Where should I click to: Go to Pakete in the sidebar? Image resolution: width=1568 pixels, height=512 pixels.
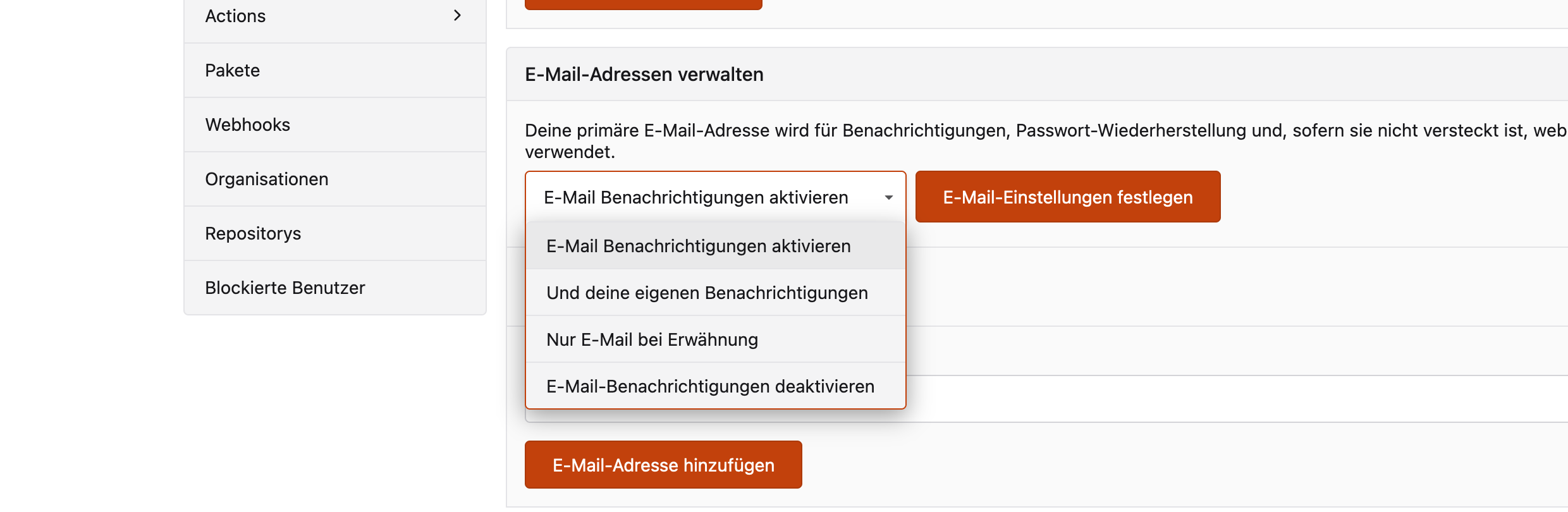point(233,71)
